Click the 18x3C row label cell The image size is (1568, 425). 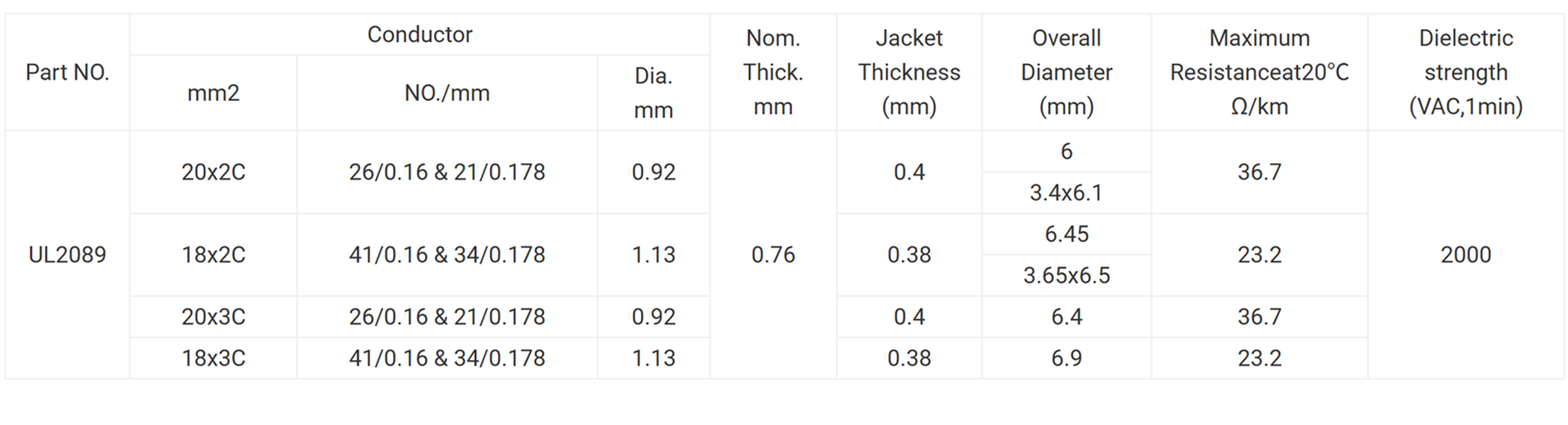coord(213,358)
